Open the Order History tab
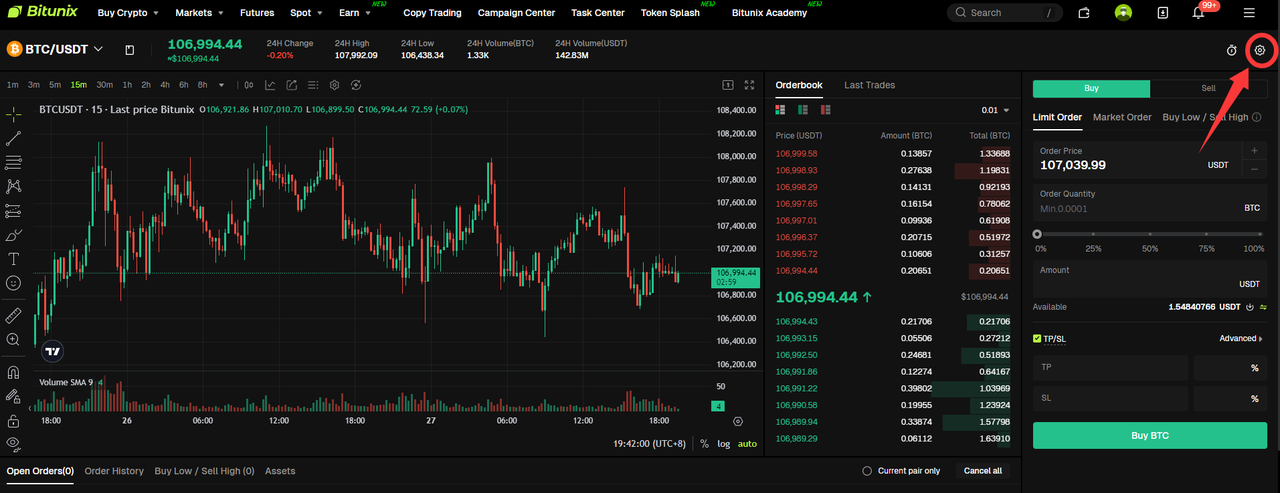Viewport: 1280px width, 493px height. (x=114, y=471)
